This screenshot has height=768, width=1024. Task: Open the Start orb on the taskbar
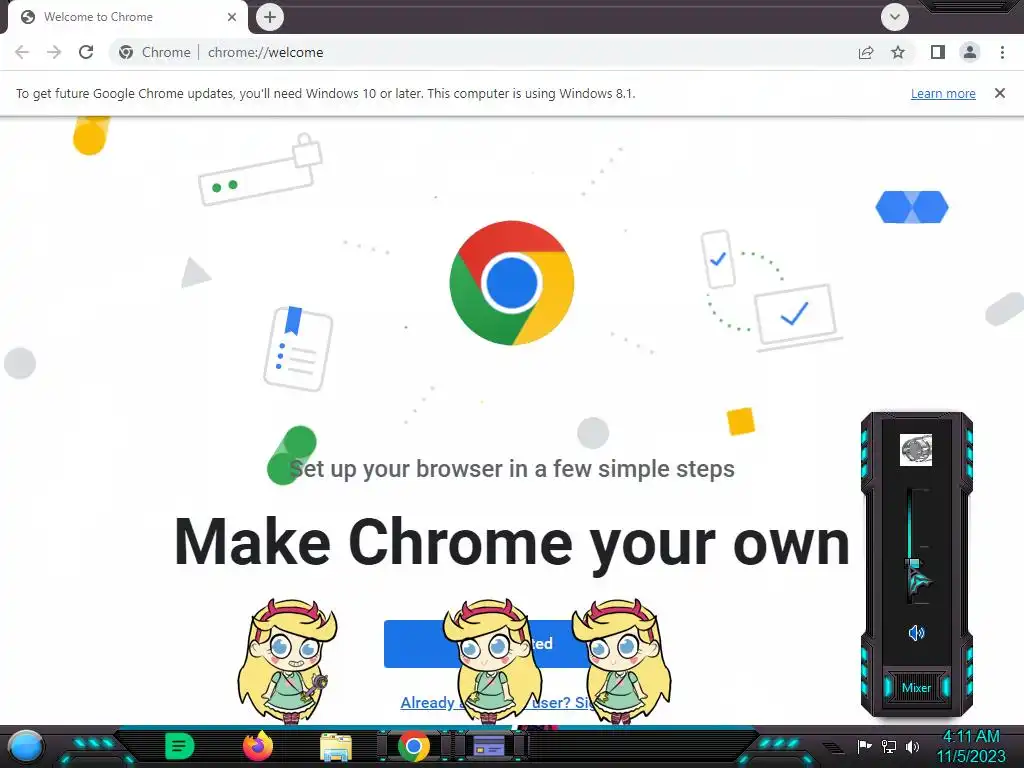click(x=26, y=746)
